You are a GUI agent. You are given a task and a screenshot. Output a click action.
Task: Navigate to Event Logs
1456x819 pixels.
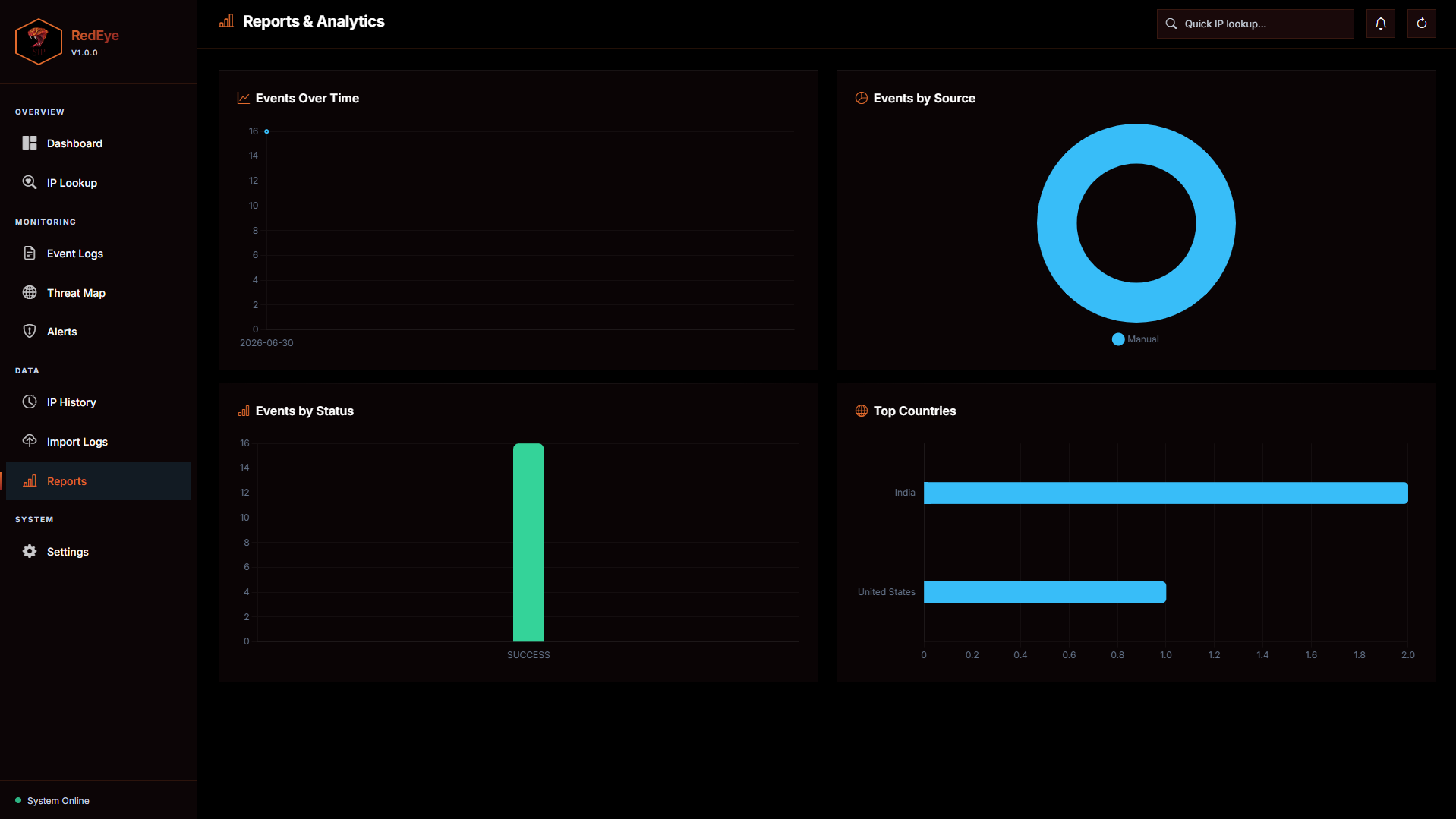[98, 254]
